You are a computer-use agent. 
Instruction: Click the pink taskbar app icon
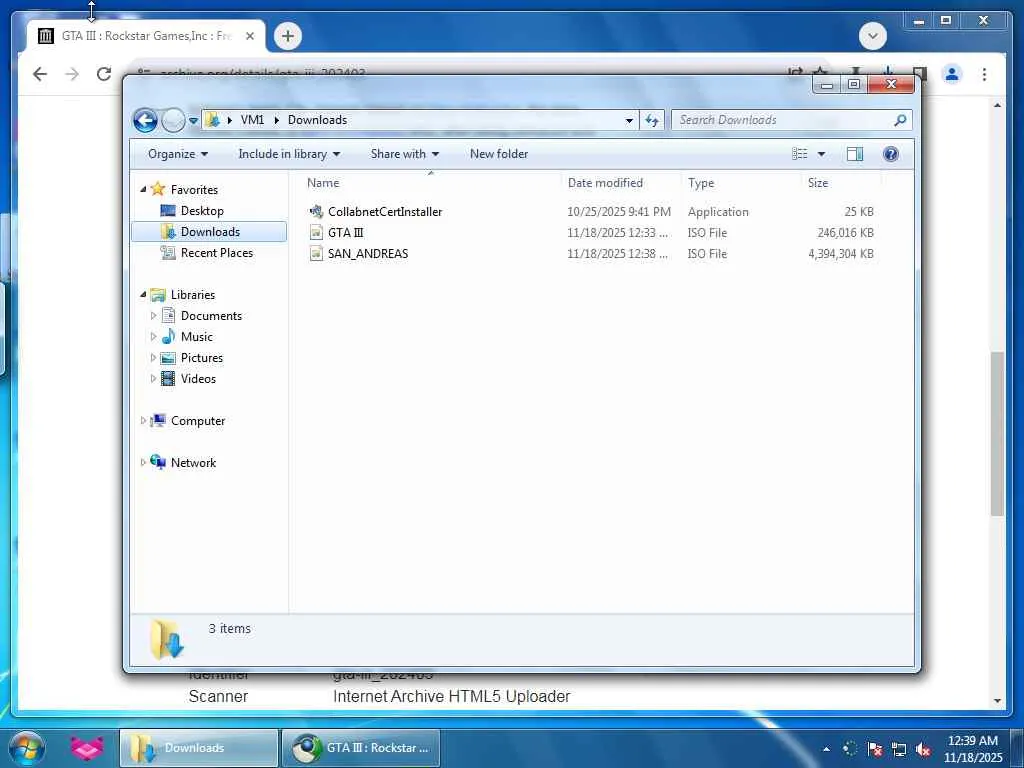point(87,748)
